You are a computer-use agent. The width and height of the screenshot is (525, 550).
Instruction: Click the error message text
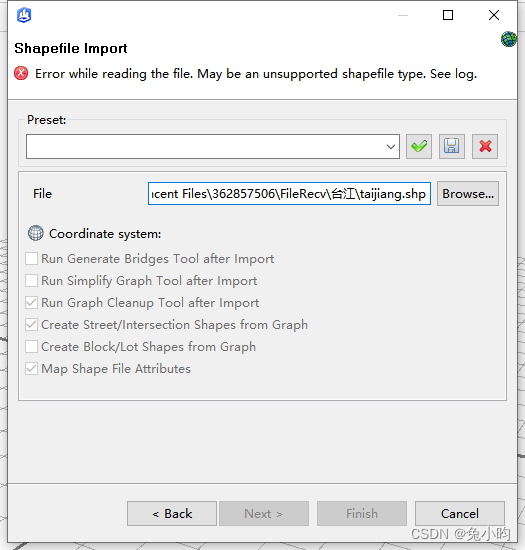256,74
